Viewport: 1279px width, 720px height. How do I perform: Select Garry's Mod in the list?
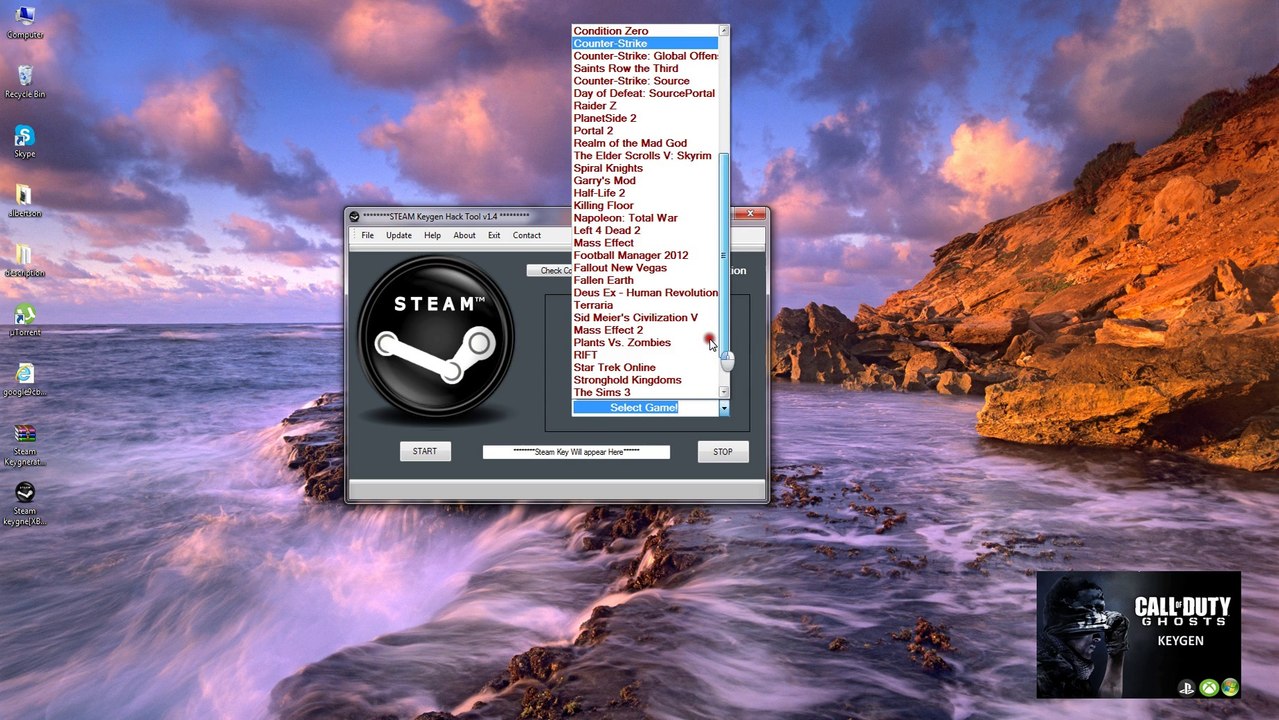coord(645,181)
